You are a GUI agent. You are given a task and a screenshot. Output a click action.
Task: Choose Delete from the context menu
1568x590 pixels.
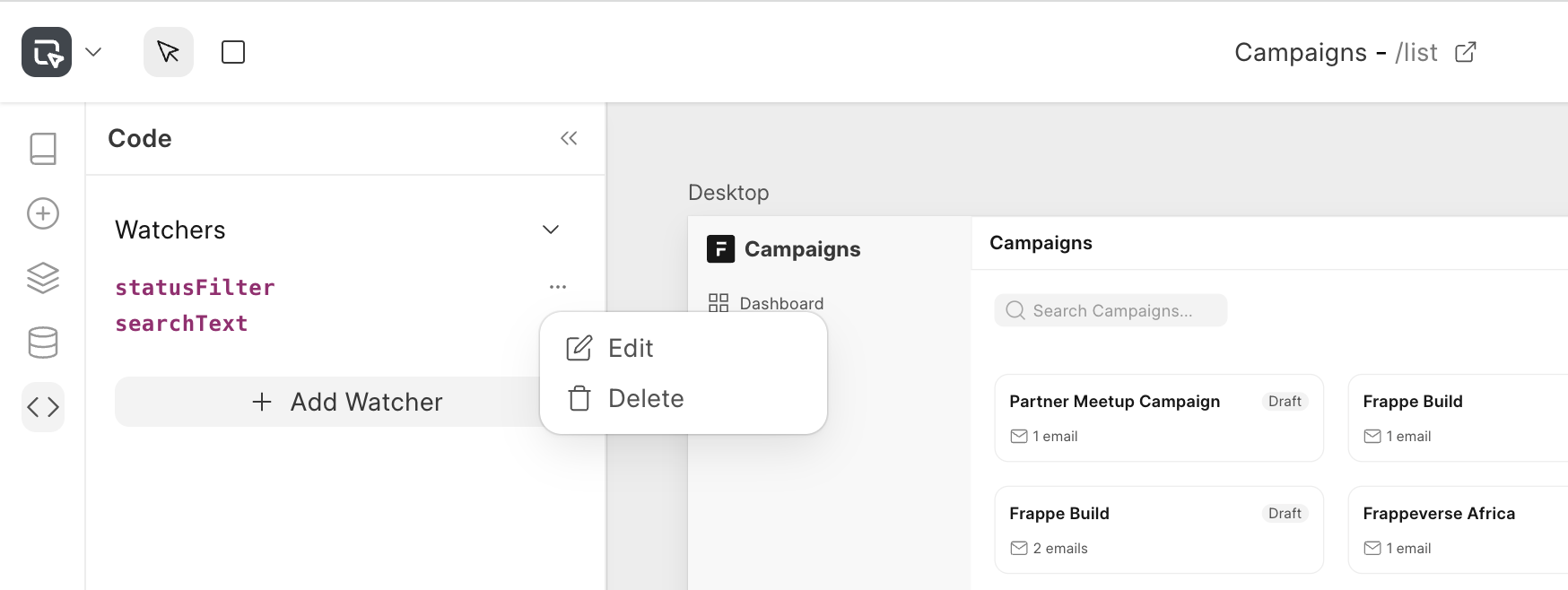coord(644,398)
